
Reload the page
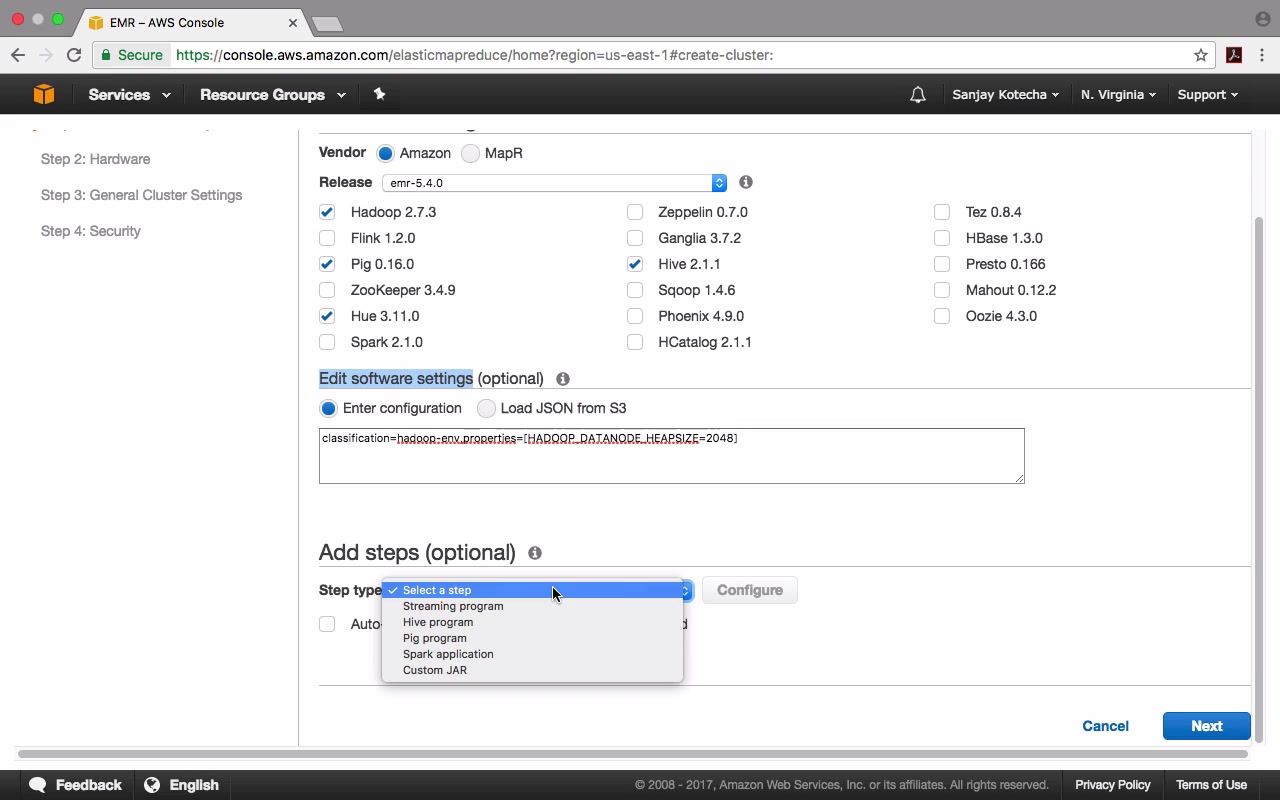pos(74,55)
